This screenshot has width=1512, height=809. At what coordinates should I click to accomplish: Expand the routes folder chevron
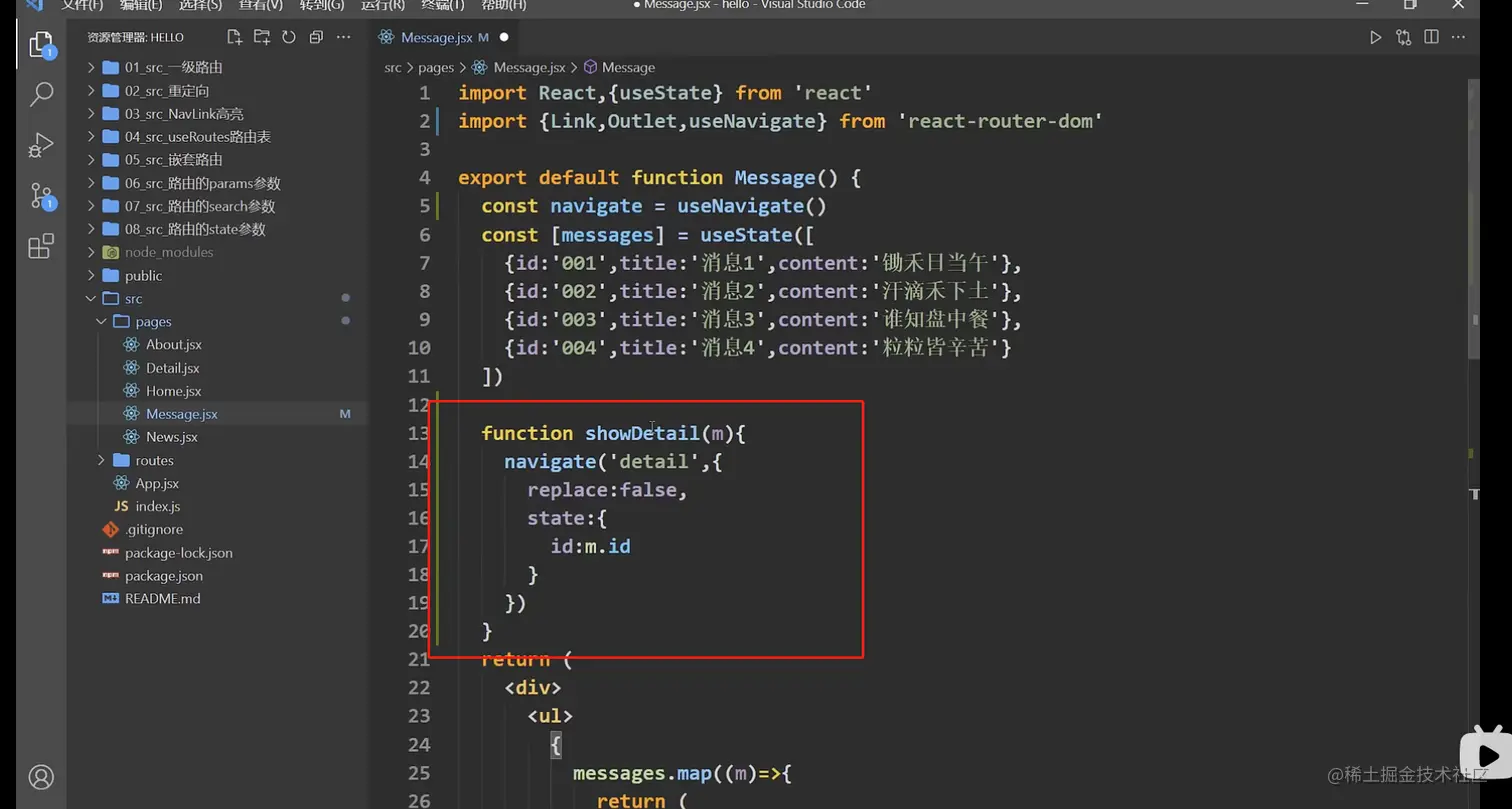tap(102, 460)
